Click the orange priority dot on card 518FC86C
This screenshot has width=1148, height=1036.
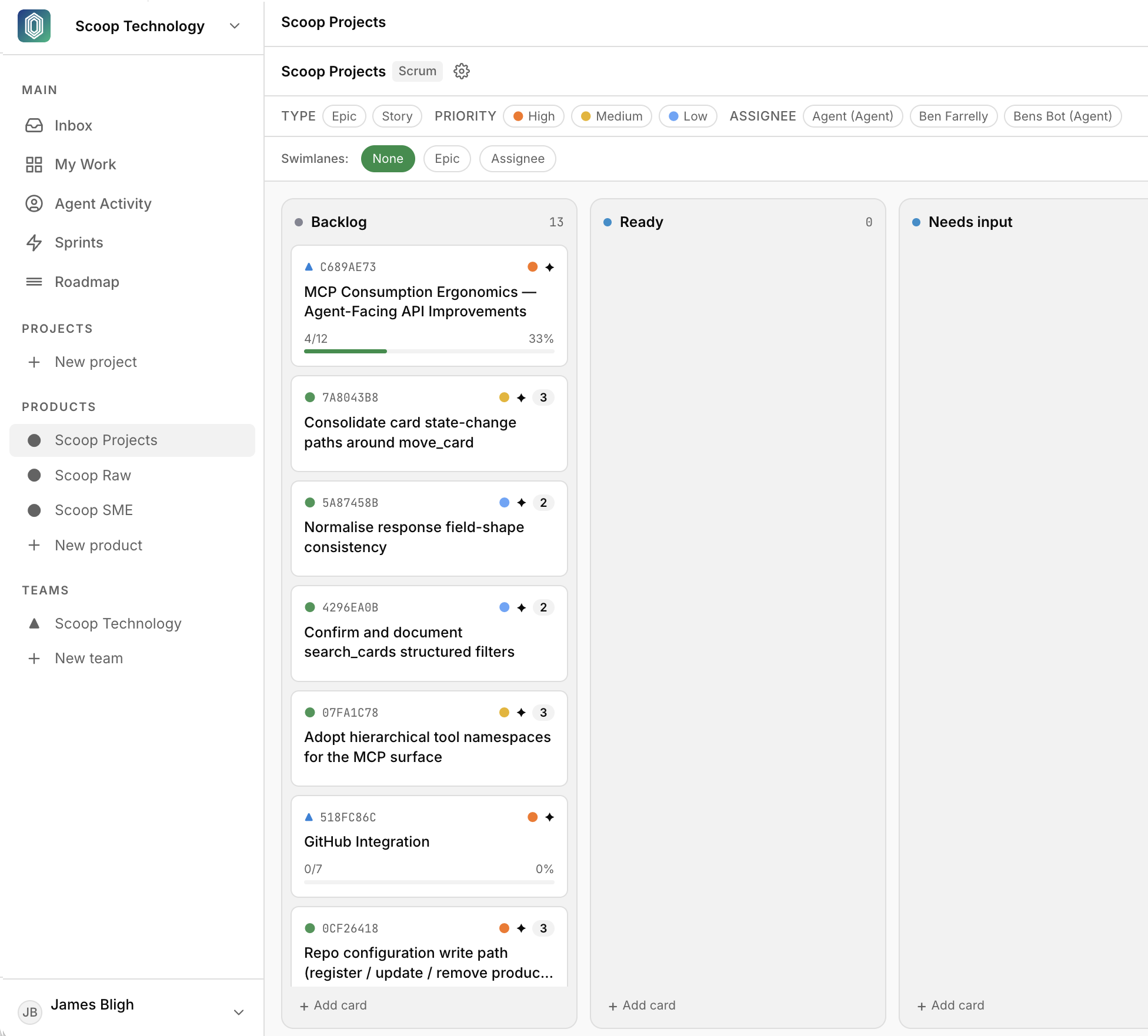click(533, 817)
